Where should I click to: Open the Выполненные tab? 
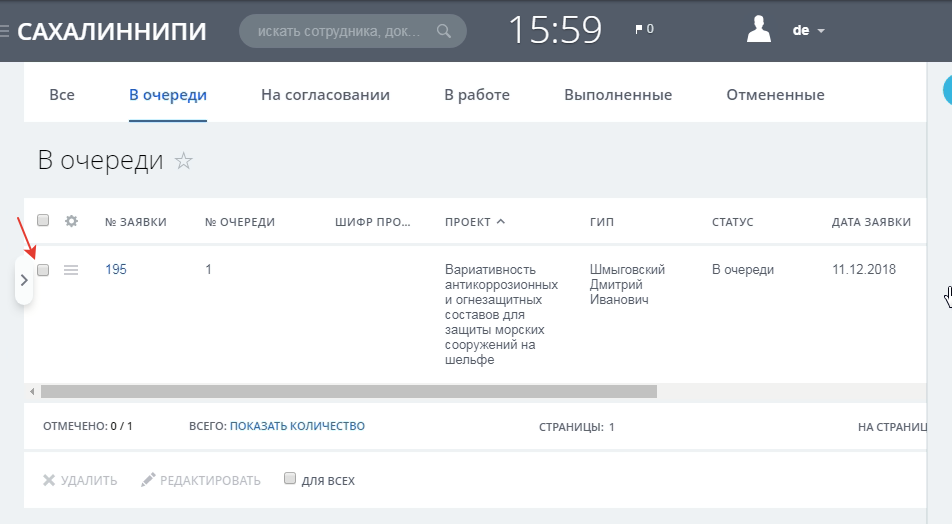point(617,95)
